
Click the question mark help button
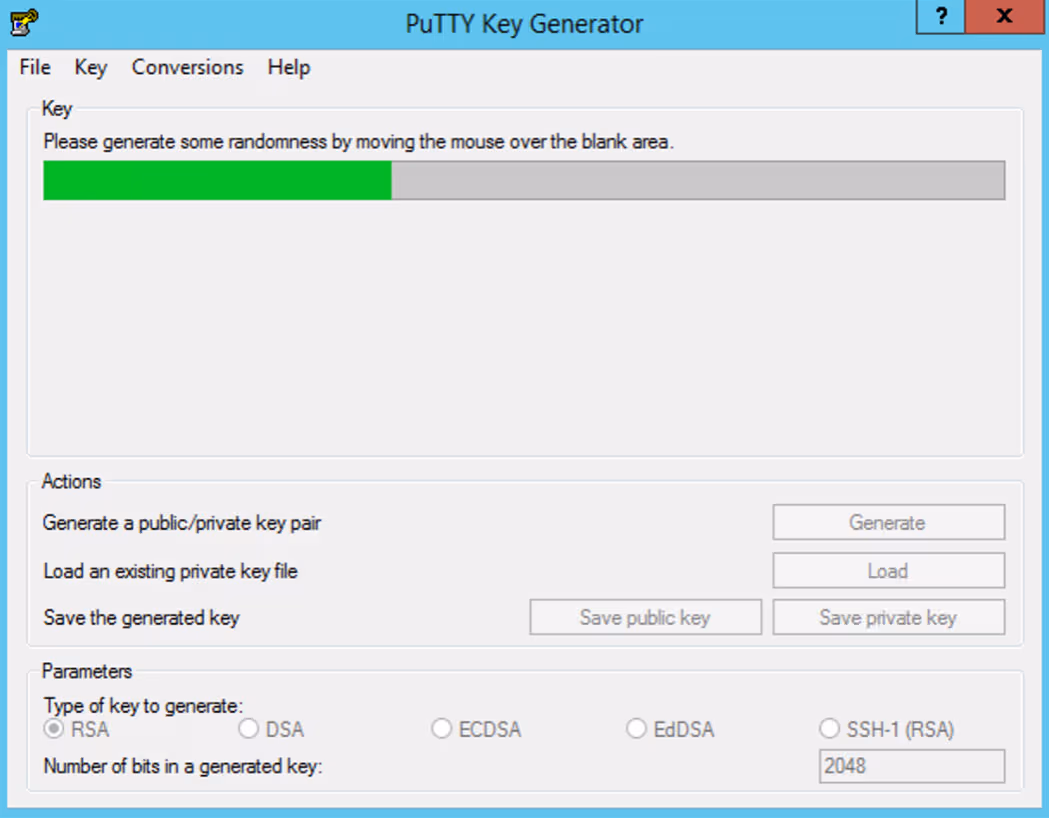[x=941, y=16]
